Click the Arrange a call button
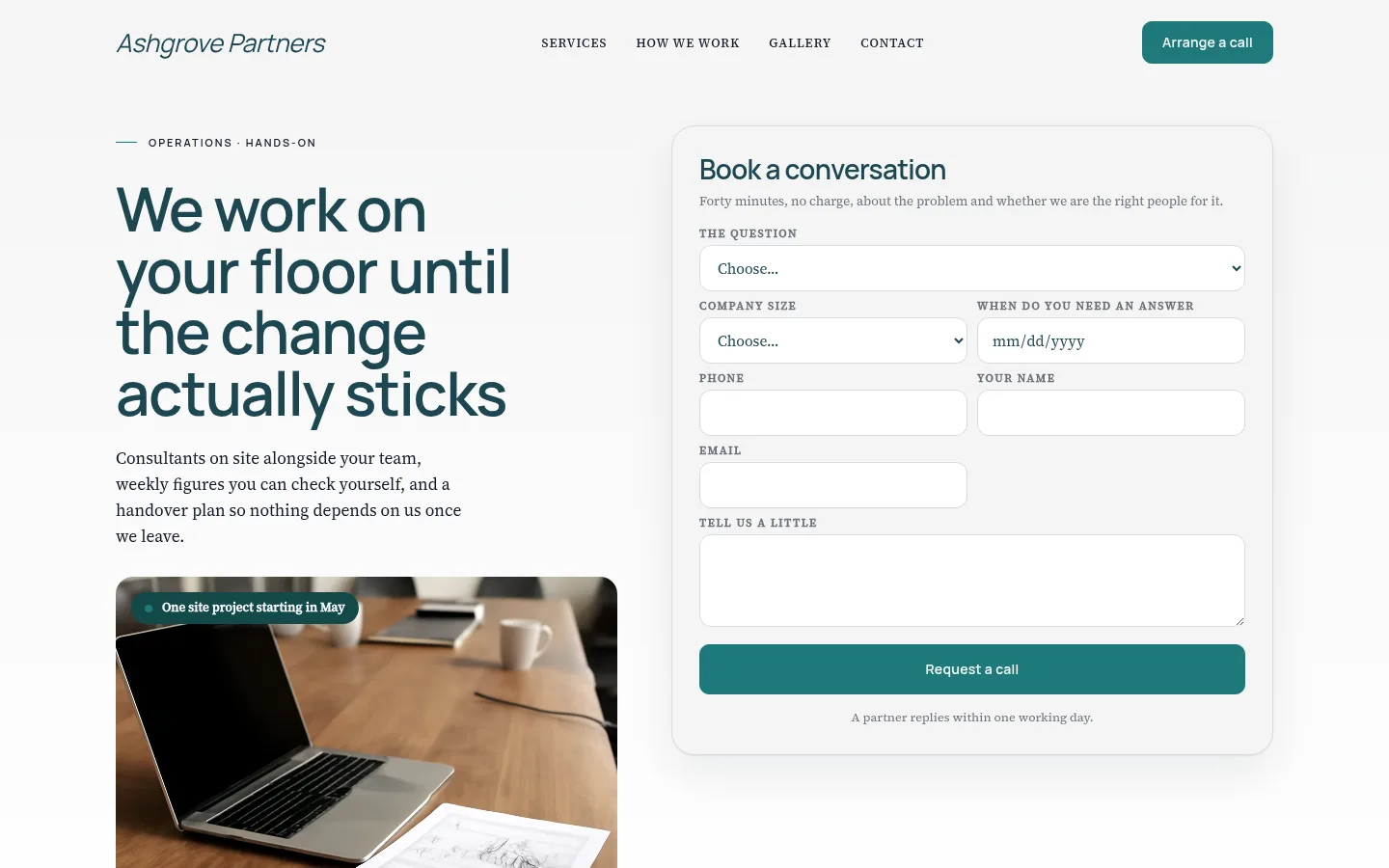 1208,42
